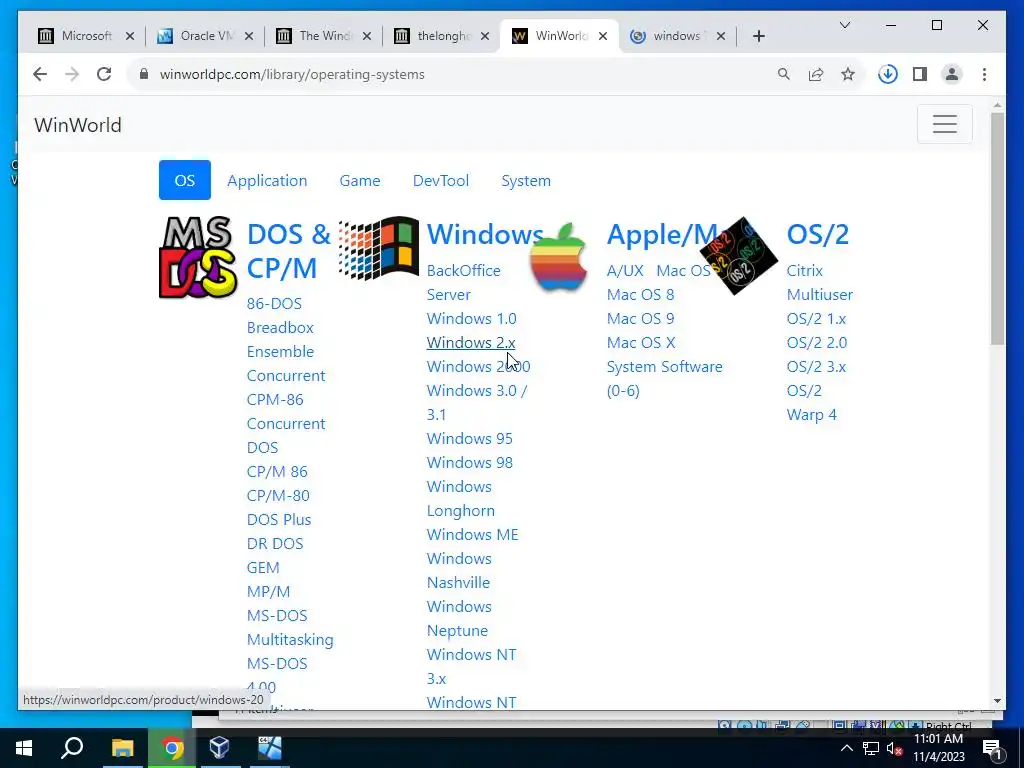Go back to the previous page
This screenshot has width=1024, height=768.
pyautogui.click(x=40, y=74)
